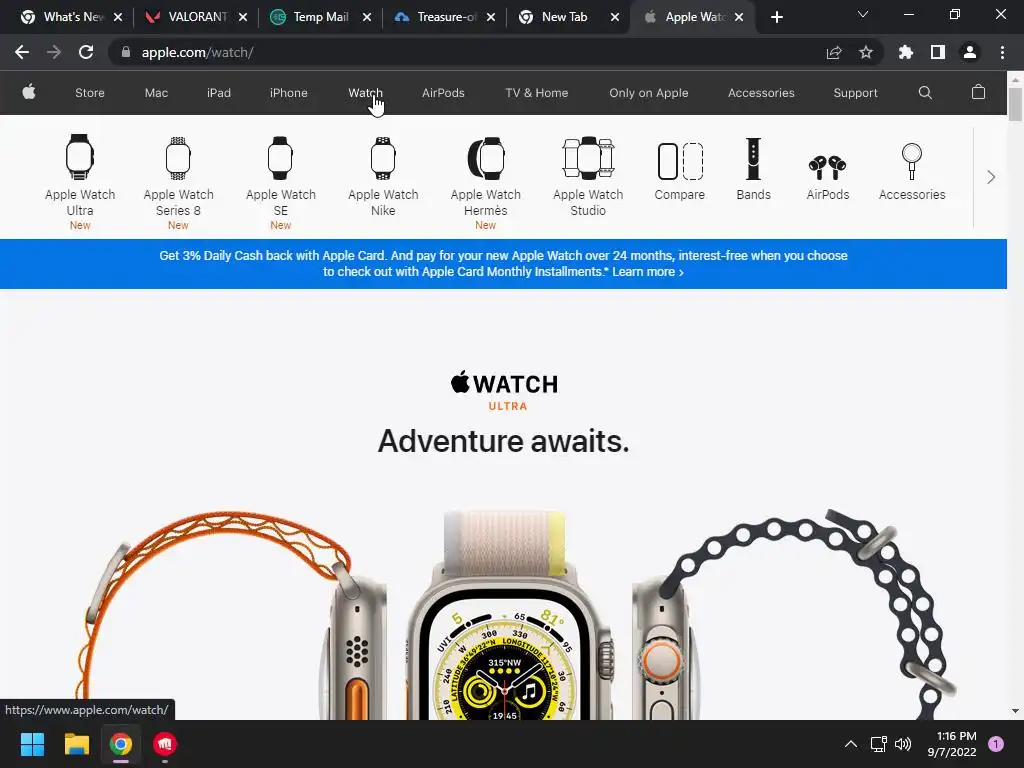Open the Compare watches icon
Screen dimensions: 1024x768
pos(679,161)
